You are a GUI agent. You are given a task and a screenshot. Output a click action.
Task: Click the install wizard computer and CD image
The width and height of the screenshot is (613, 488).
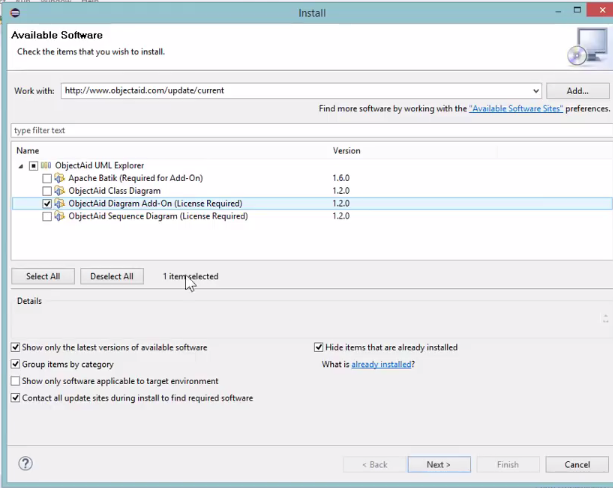pos(588,47)
